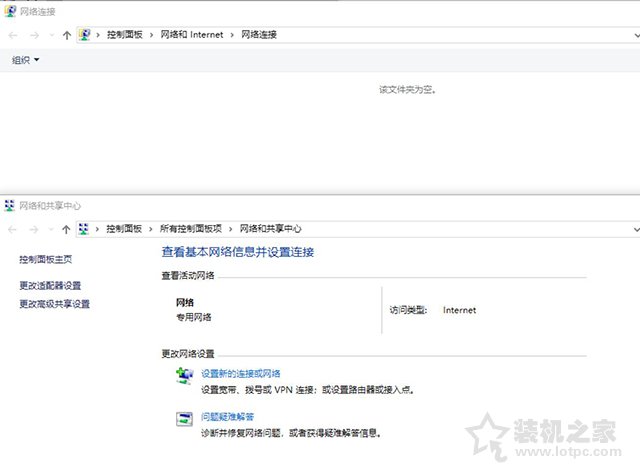Expand chevron after 所有控制面板项 breadcrumb

tap(231, 229)
